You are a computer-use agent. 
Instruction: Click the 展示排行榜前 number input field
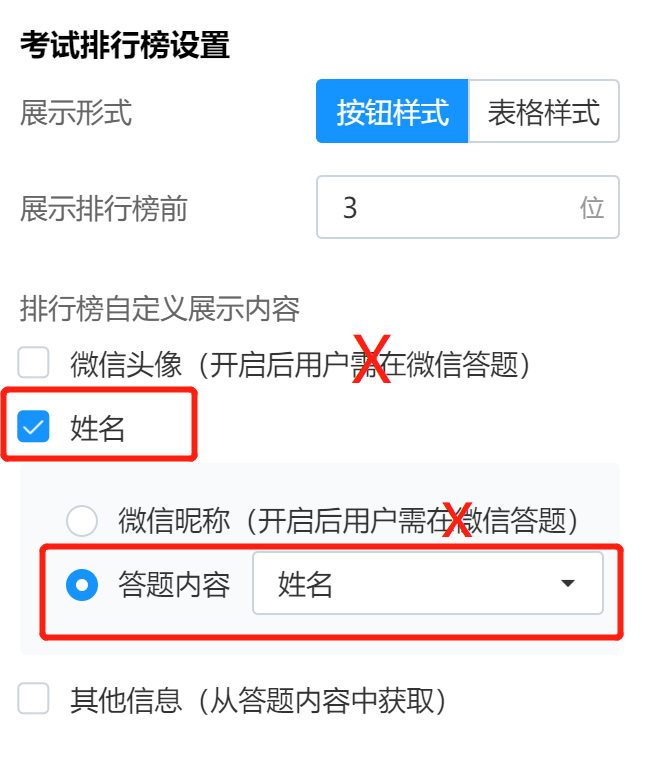pyautogui.click(x=468, y=207)
